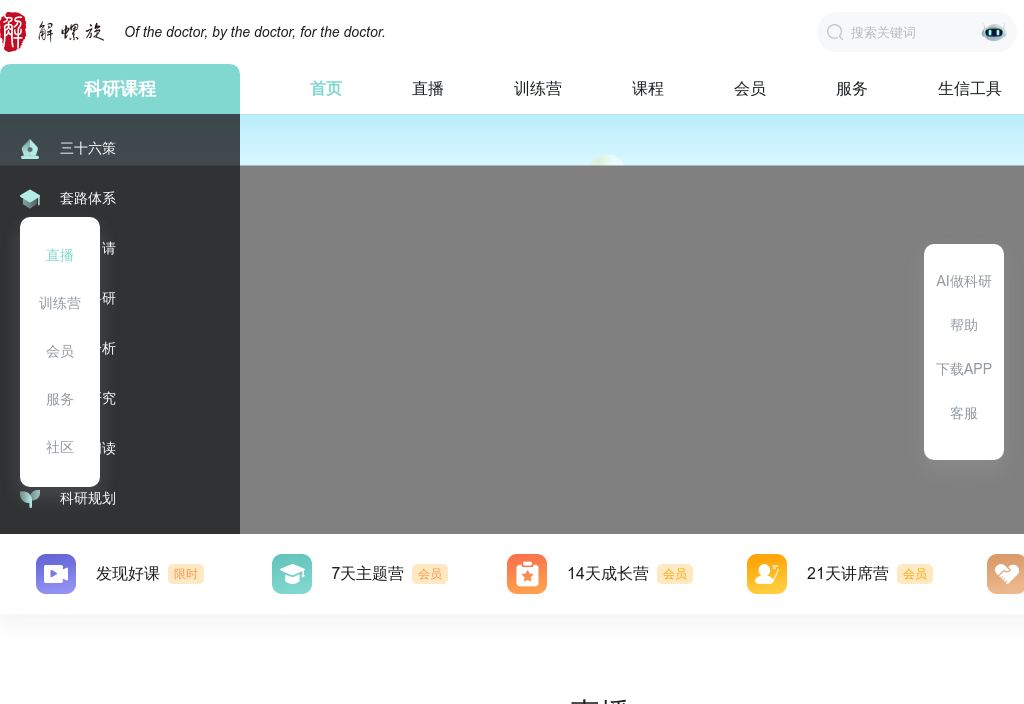Click the 限时 badge next to 发现好课
The width and height of the screenshot is (1024, 704).
pyautogui.click(x=186, y=574)
